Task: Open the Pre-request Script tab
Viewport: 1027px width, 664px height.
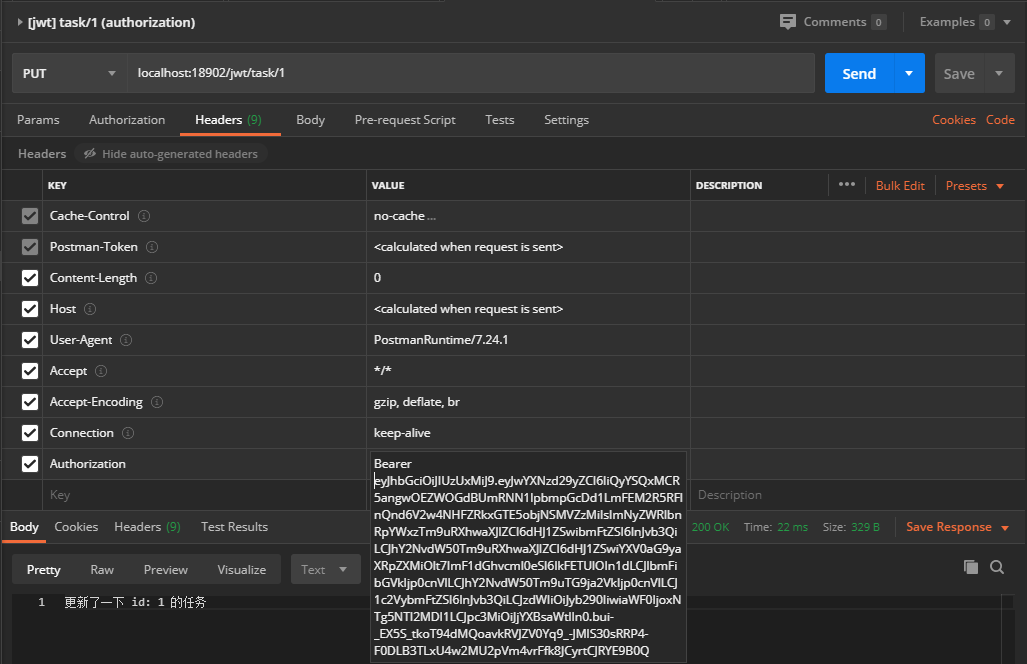Action: tap(405, 120)
